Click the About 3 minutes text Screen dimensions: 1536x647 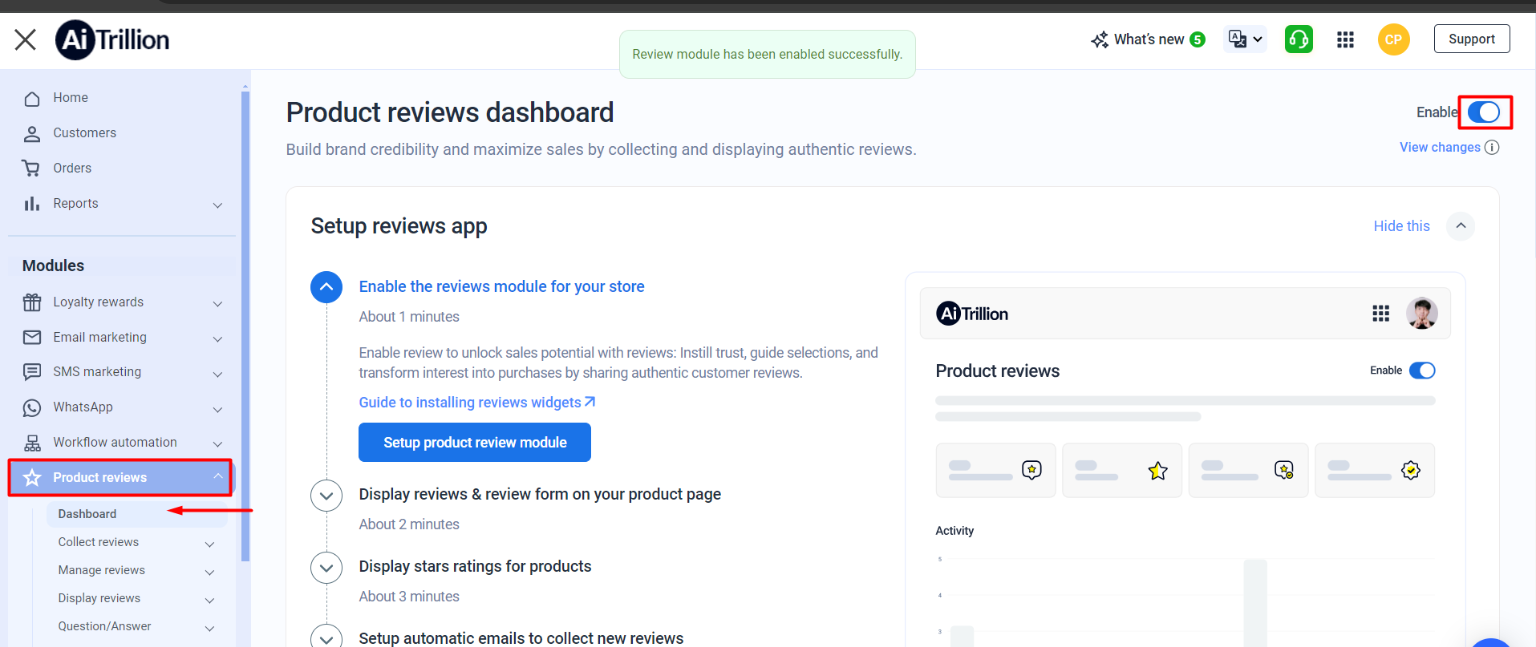click(409, 596)
